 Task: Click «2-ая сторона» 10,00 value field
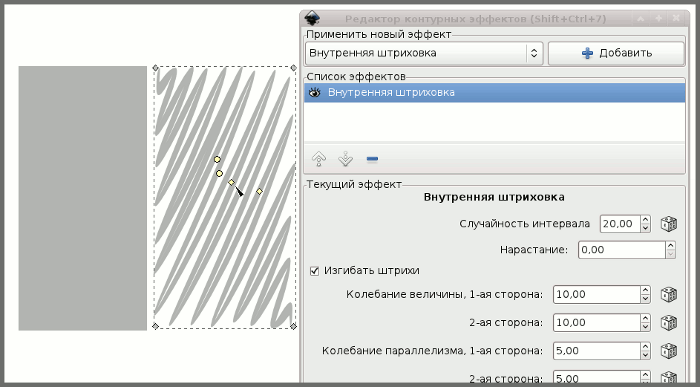coord(596,322)
